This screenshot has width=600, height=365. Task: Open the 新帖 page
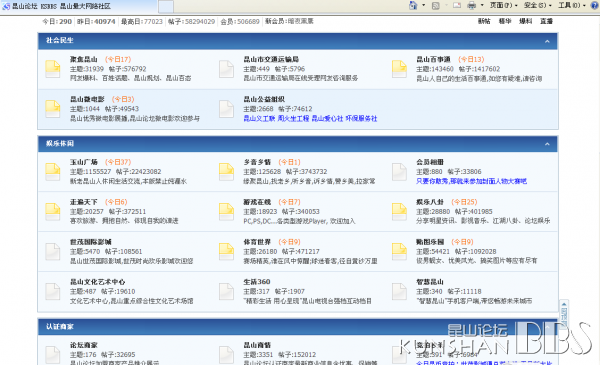(x=484, y=21)
